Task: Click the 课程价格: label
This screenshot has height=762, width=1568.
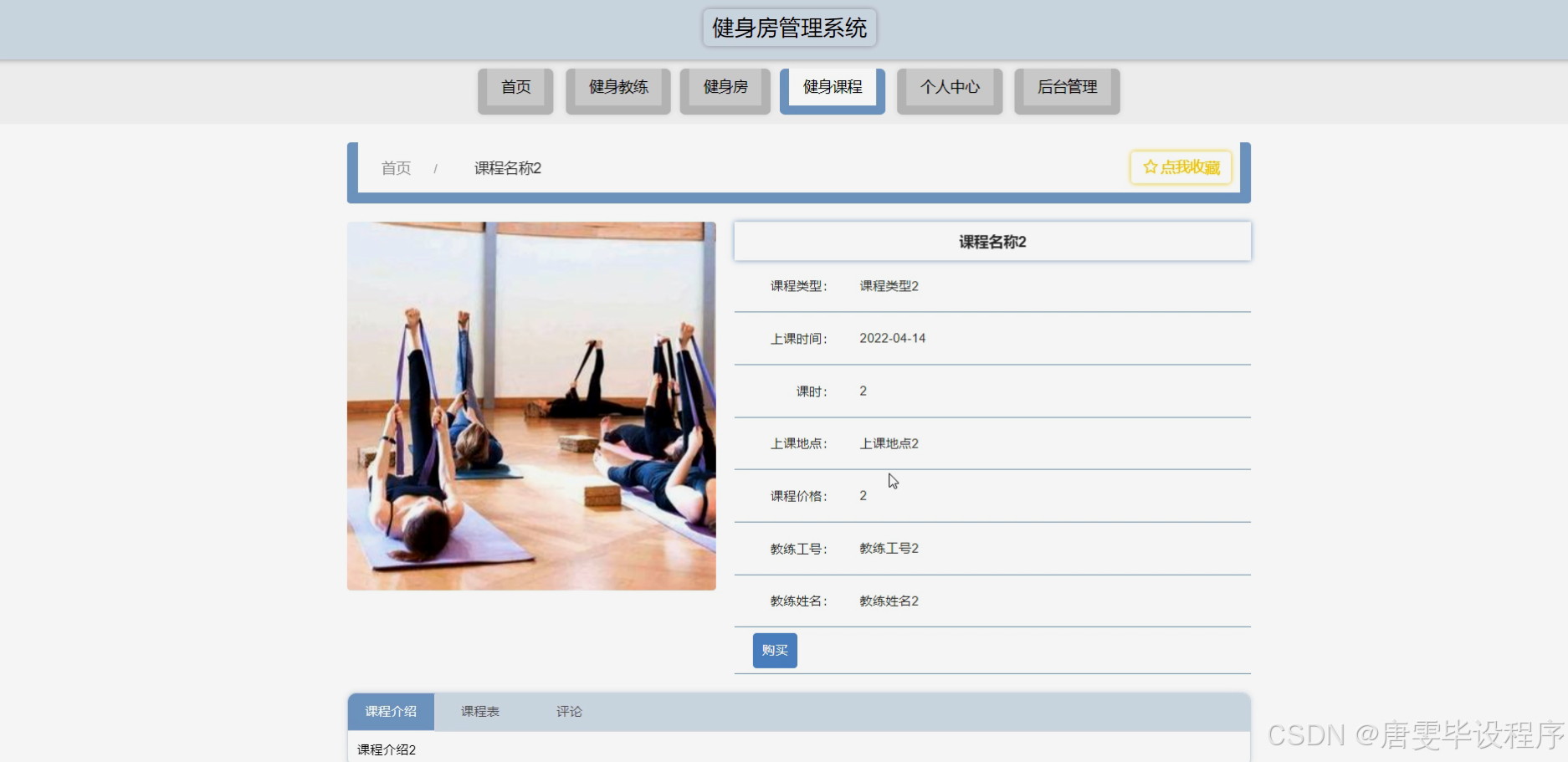Action: [x=799, y=496]
